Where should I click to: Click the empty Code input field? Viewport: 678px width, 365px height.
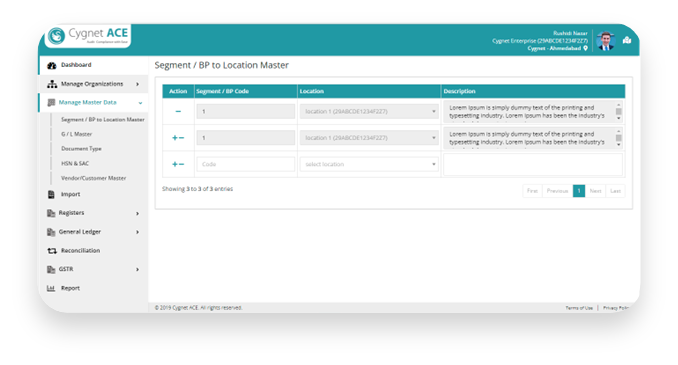click(x=246, y=164)
